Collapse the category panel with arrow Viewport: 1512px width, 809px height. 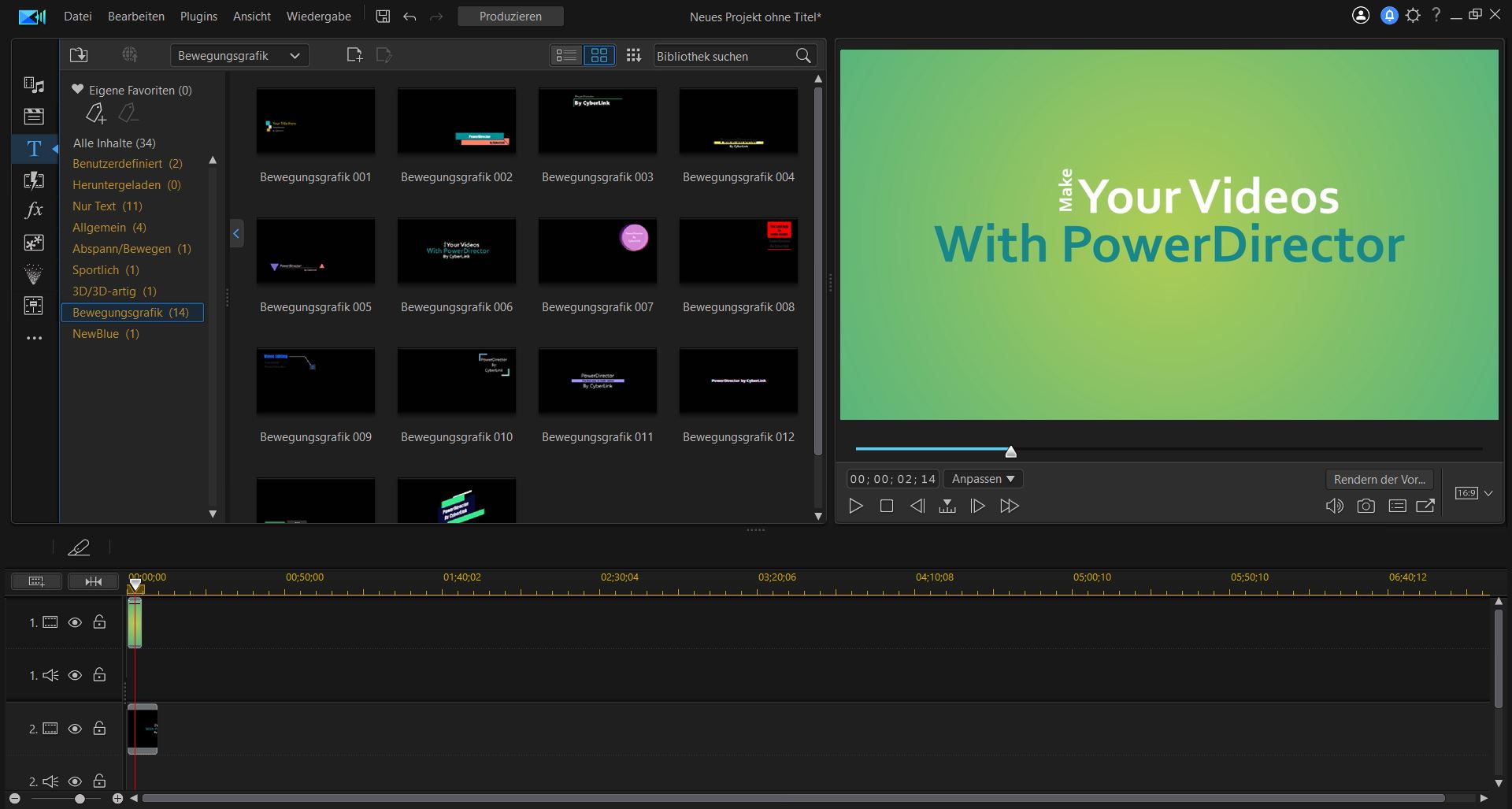(x=236, y=233)
